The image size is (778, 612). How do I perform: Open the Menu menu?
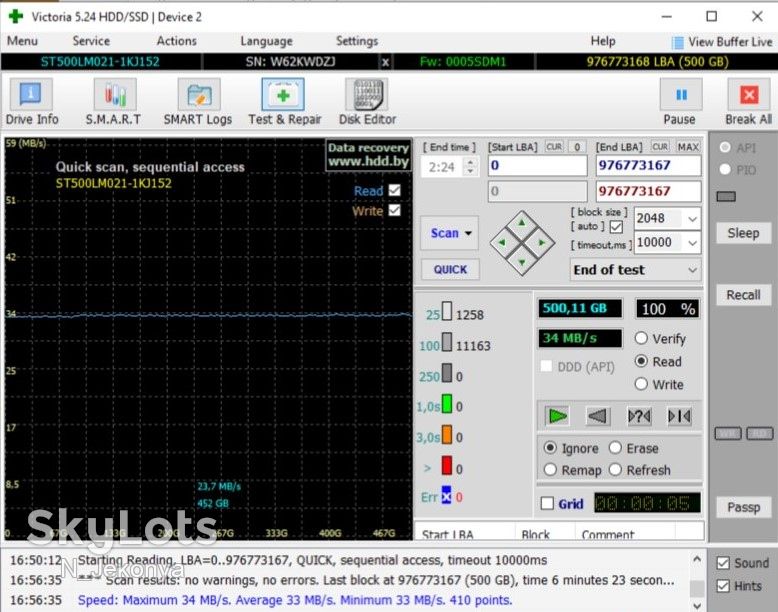[22, 41]
